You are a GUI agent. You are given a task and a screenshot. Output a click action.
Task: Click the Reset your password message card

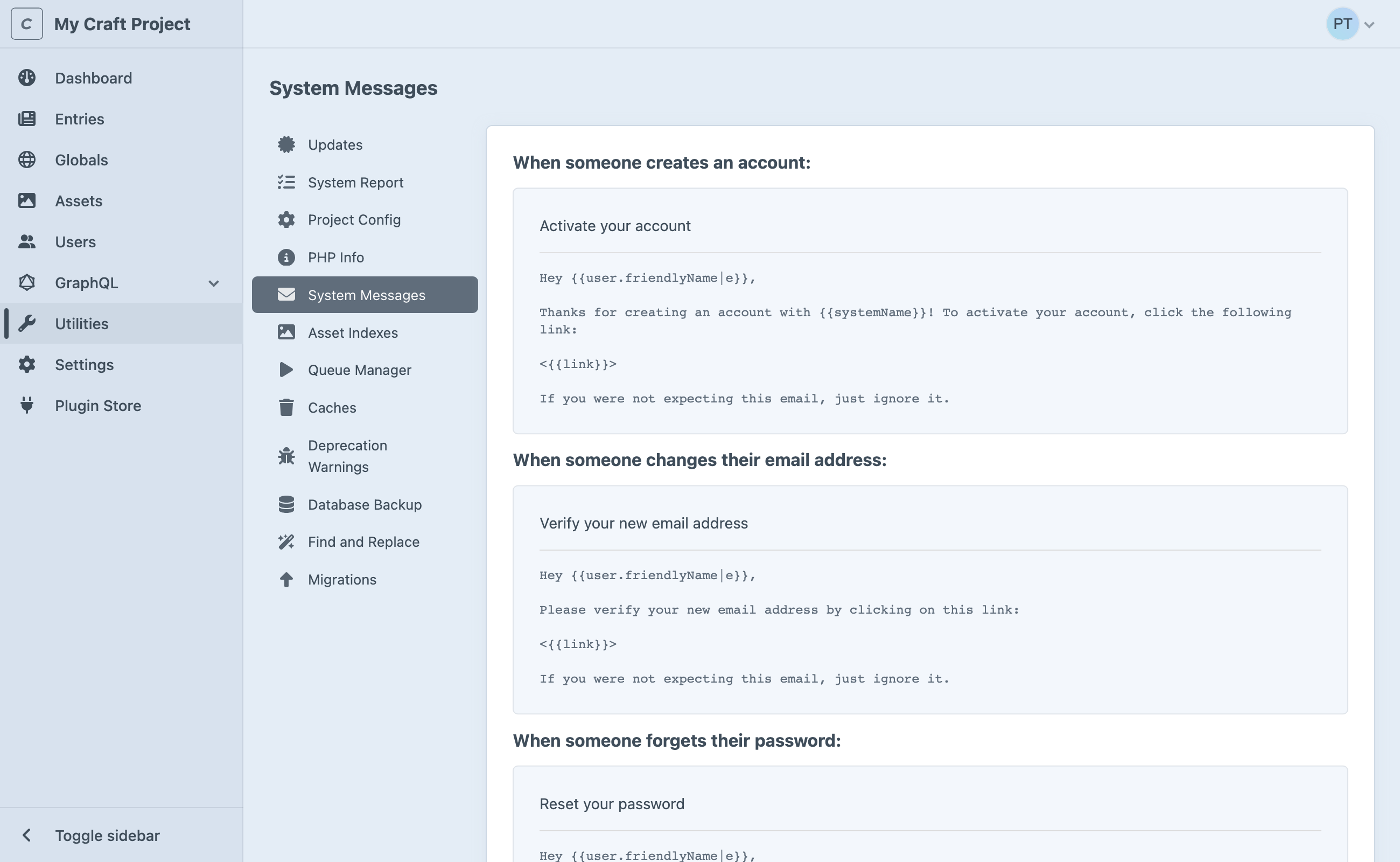pyautogui.click(x=929, y=815)
